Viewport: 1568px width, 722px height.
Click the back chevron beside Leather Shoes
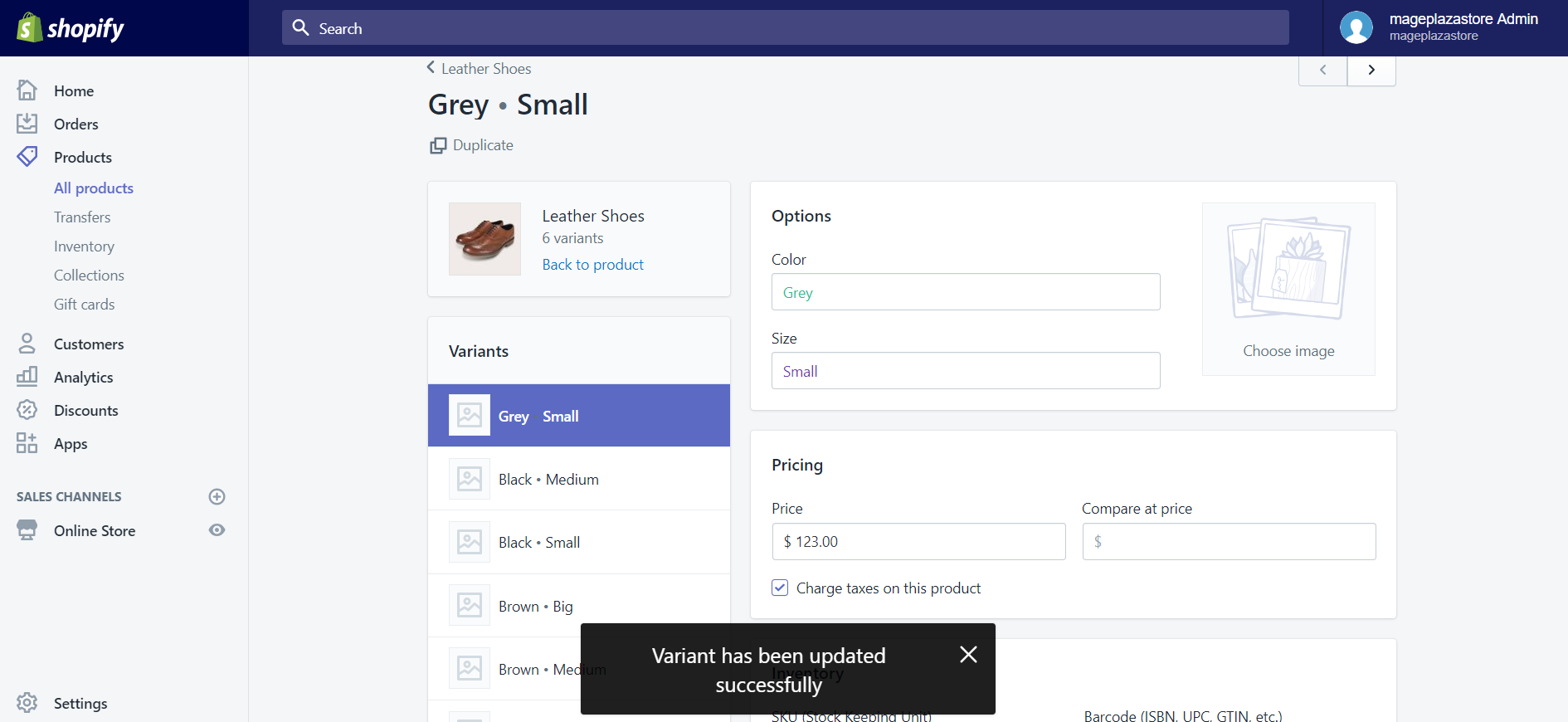(431, 67)
